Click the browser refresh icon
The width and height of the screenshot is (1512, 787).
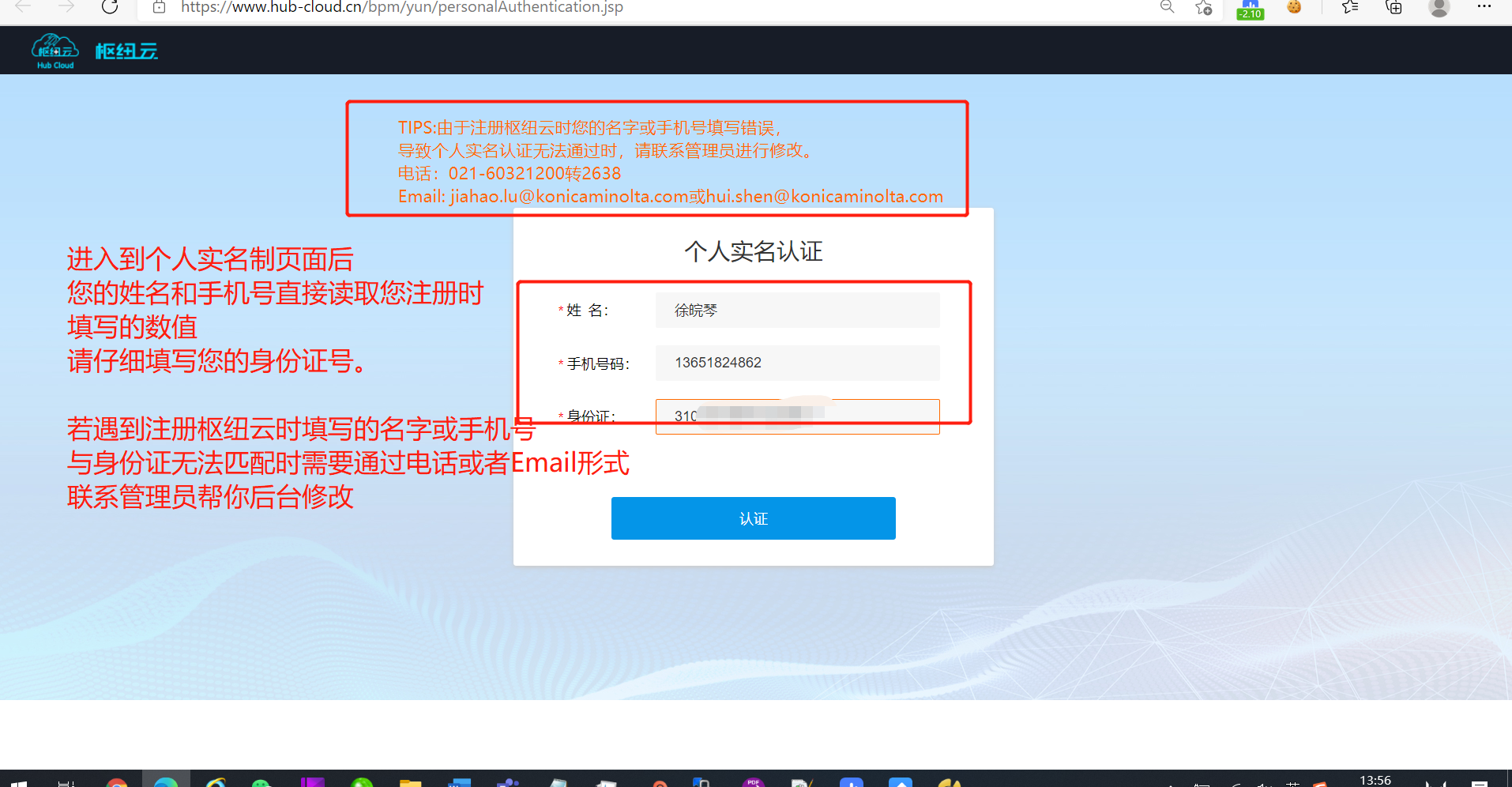pos(110,7)
